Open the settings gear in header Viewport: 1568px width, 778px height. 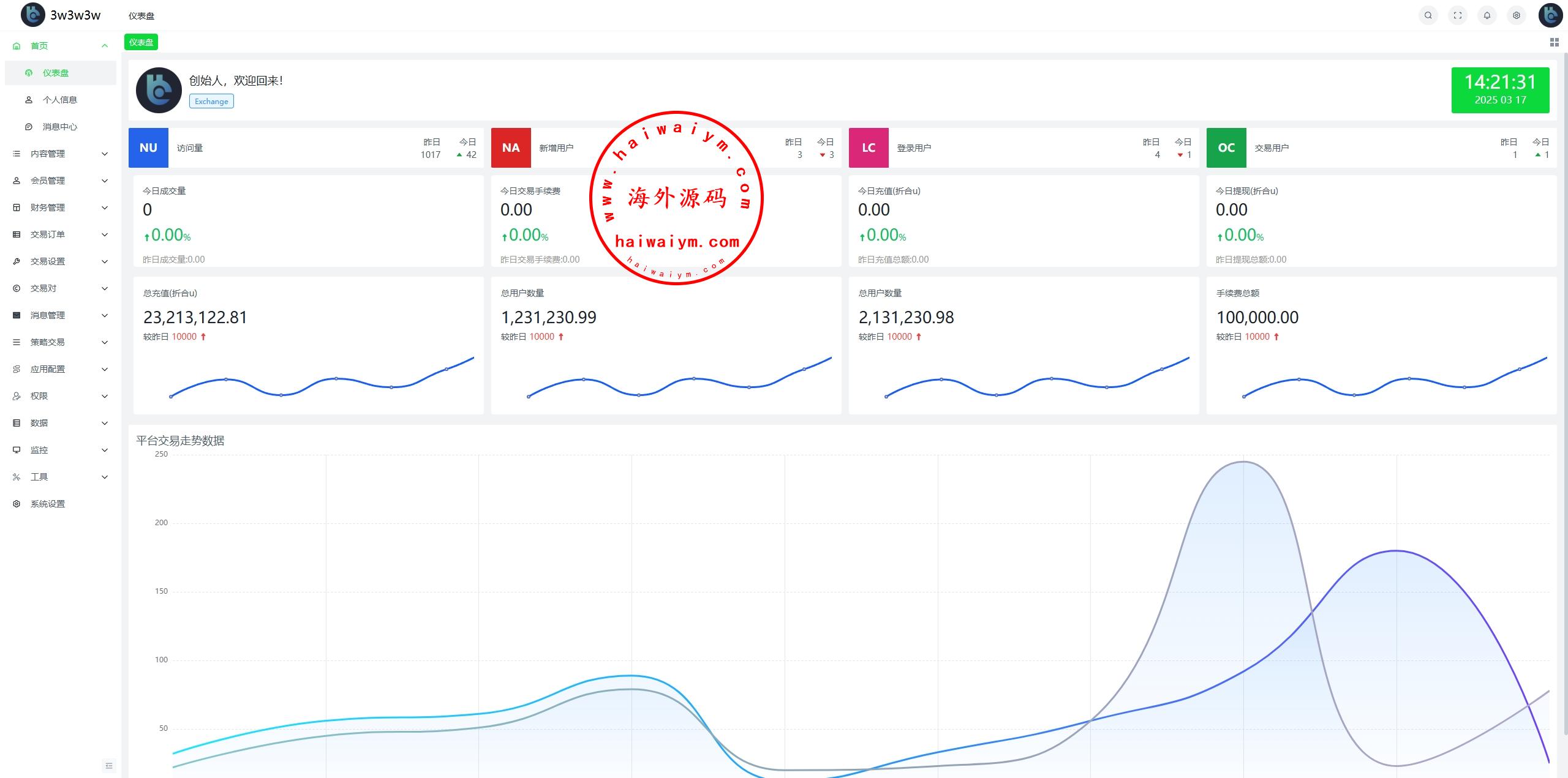pos(1516,15)
